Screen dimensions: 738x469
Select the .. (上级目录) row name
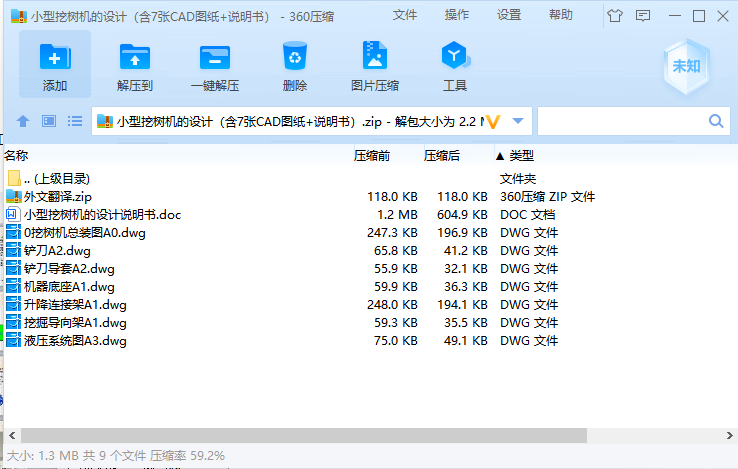click(56, 178)
